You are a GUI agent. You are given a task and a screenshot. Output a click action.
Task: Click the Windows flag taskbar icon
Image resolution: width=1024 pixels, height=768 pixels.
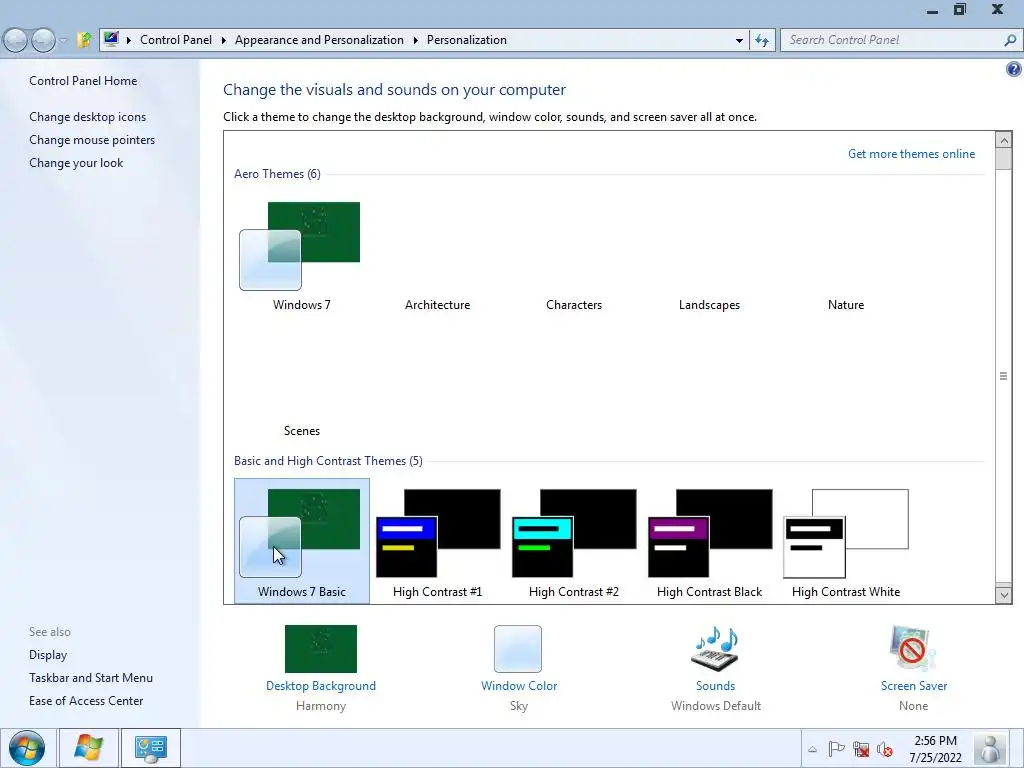[89, 748]
